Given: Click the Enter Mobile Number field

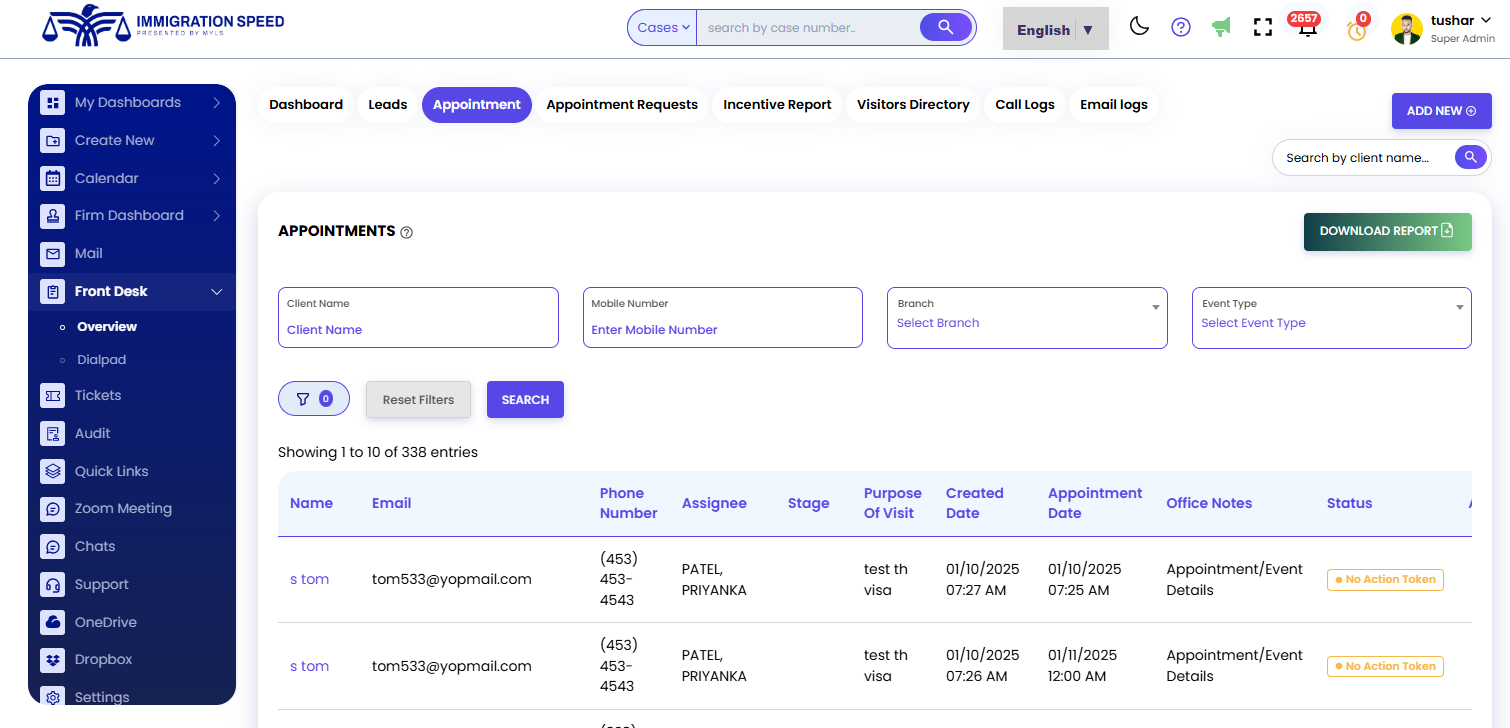Looking at the screenshot, I should point(722,329).
